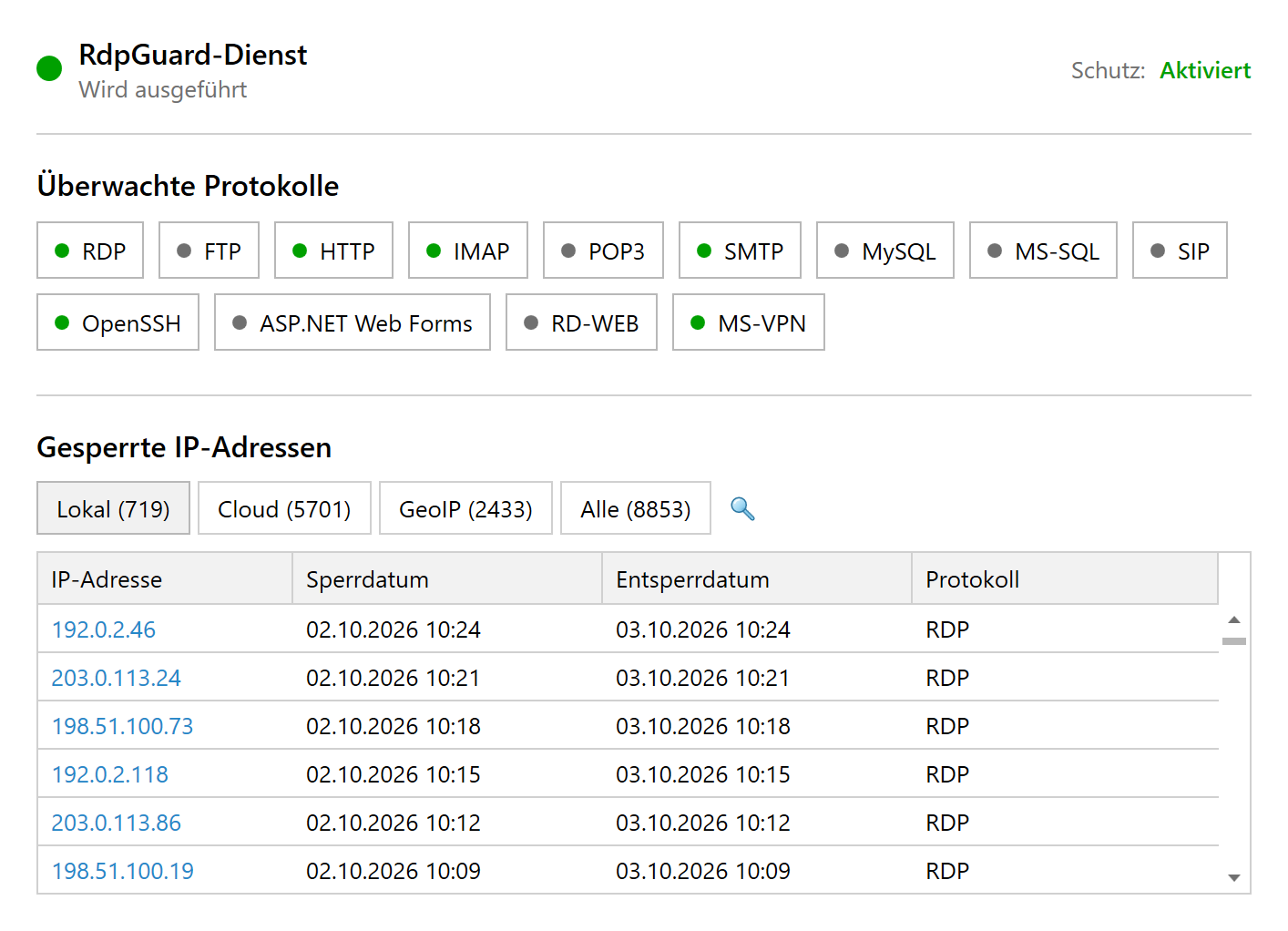This screenshot has width=1288, height=931.
Task: Click the scrollbar down arrow
Action: (1234, 878)
